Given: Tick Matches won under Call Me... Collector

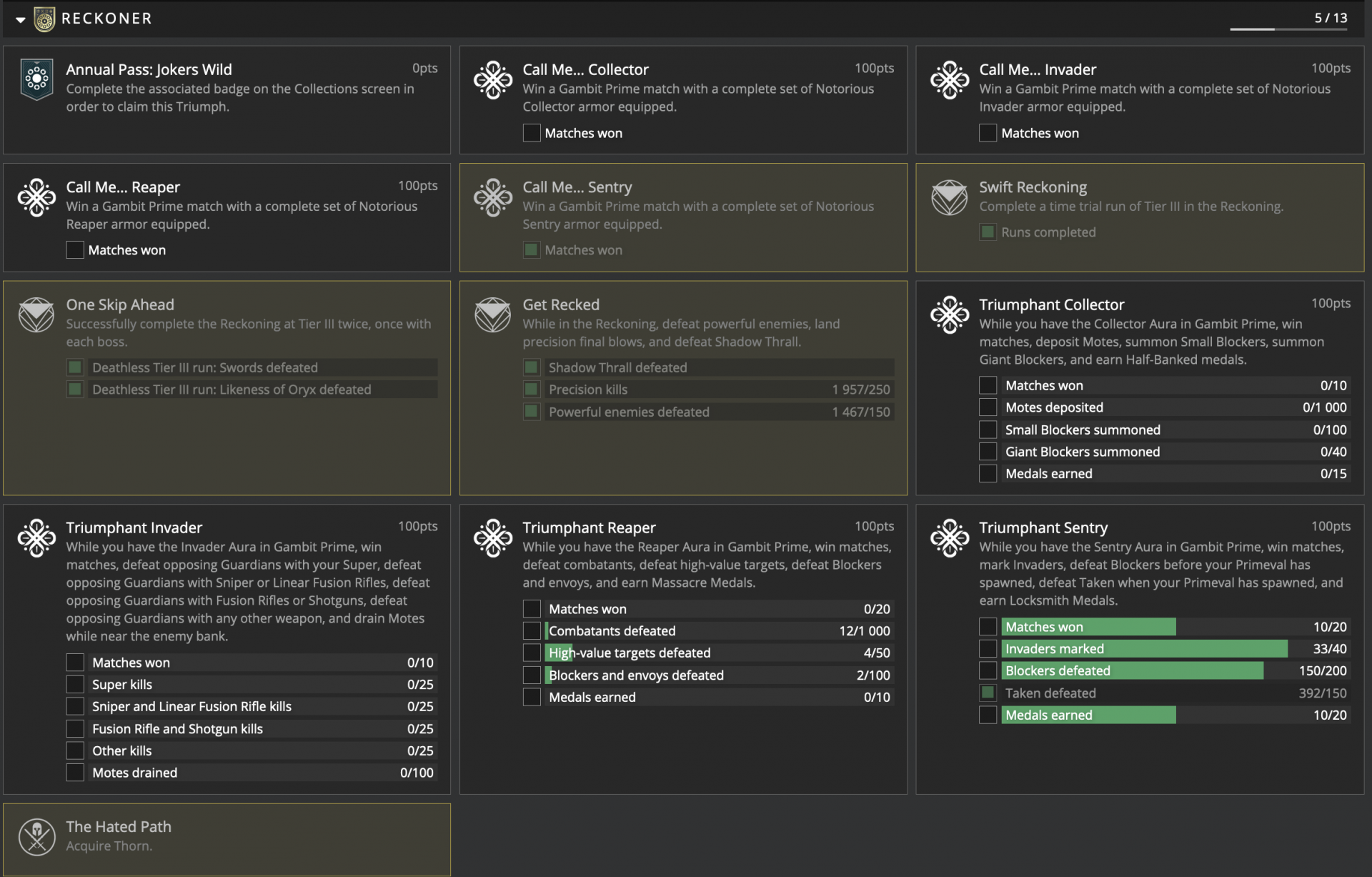Looking at the screenshot, I should [x=532, y=133].
